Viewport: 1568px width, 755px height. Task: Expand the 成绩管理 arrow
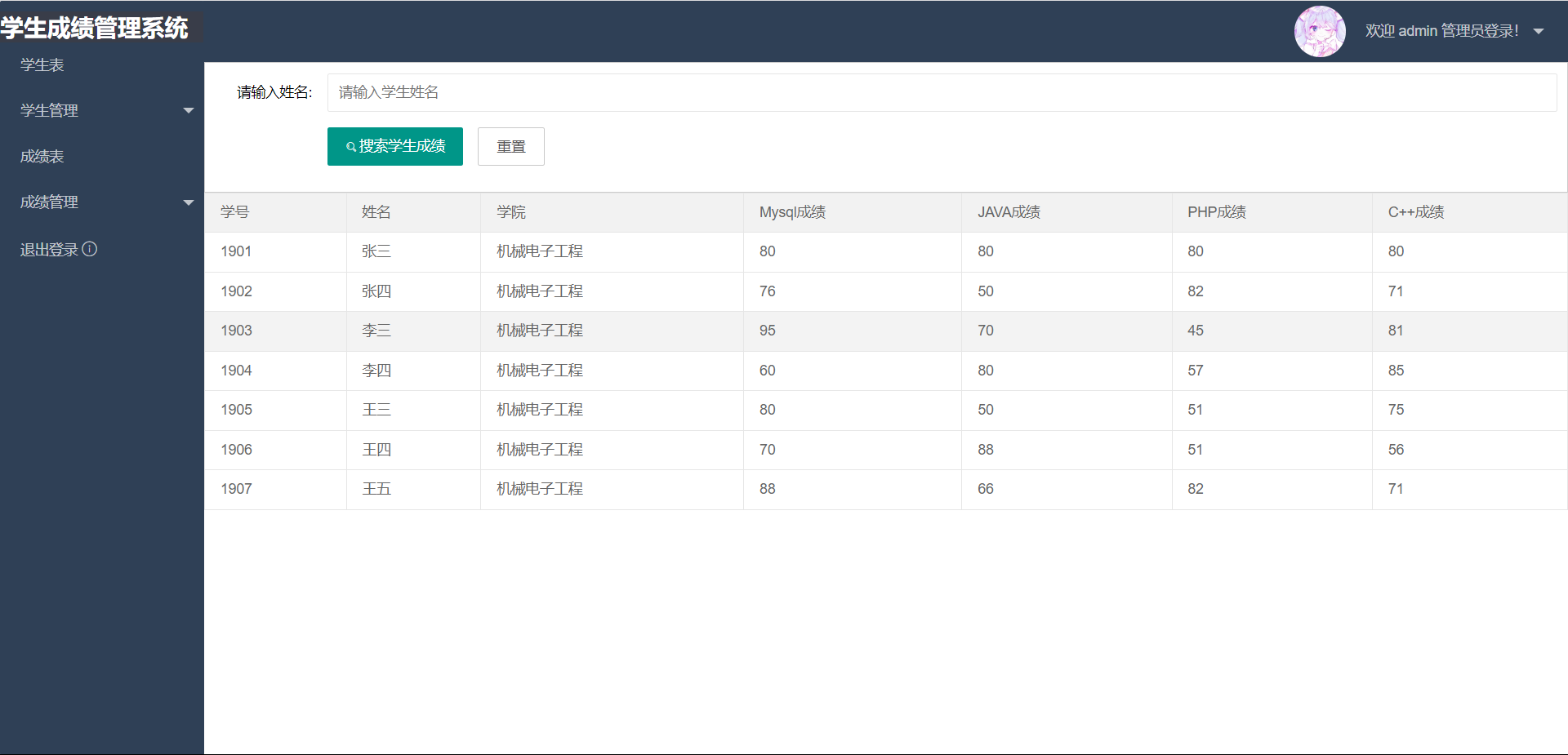189,202
